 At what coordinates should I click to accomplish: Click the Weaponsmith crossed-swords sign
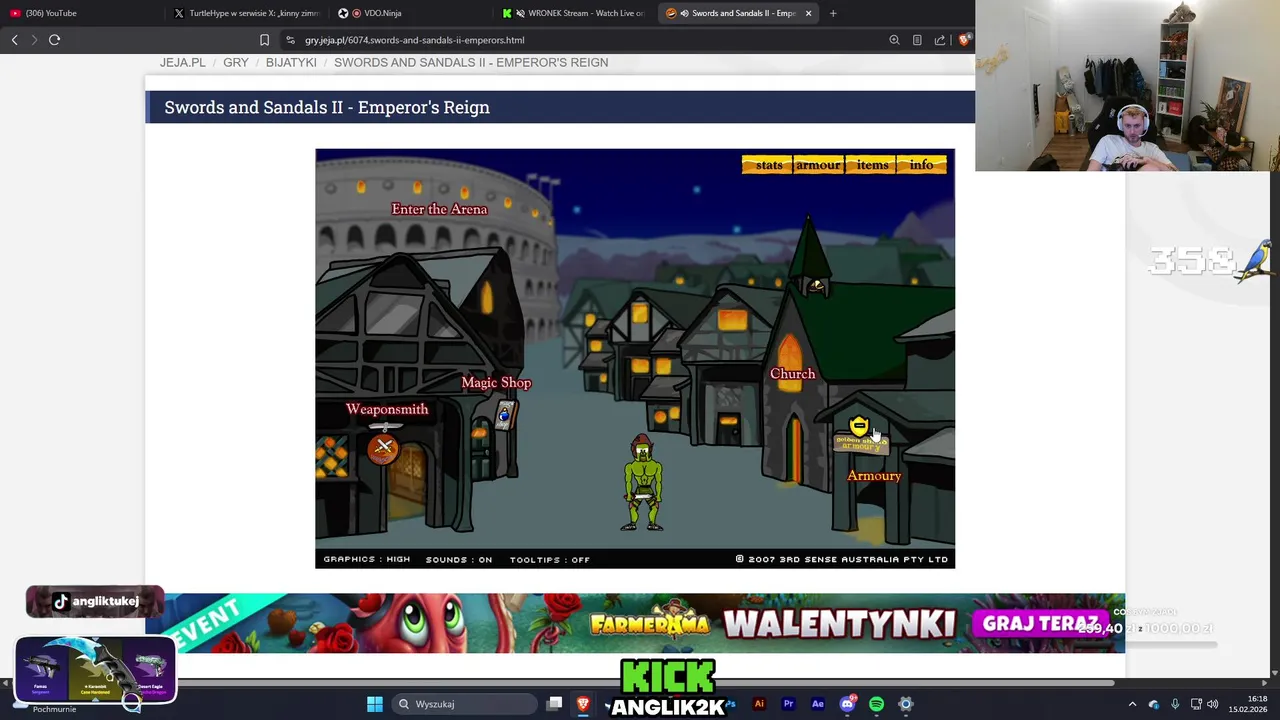click(384, 447)
